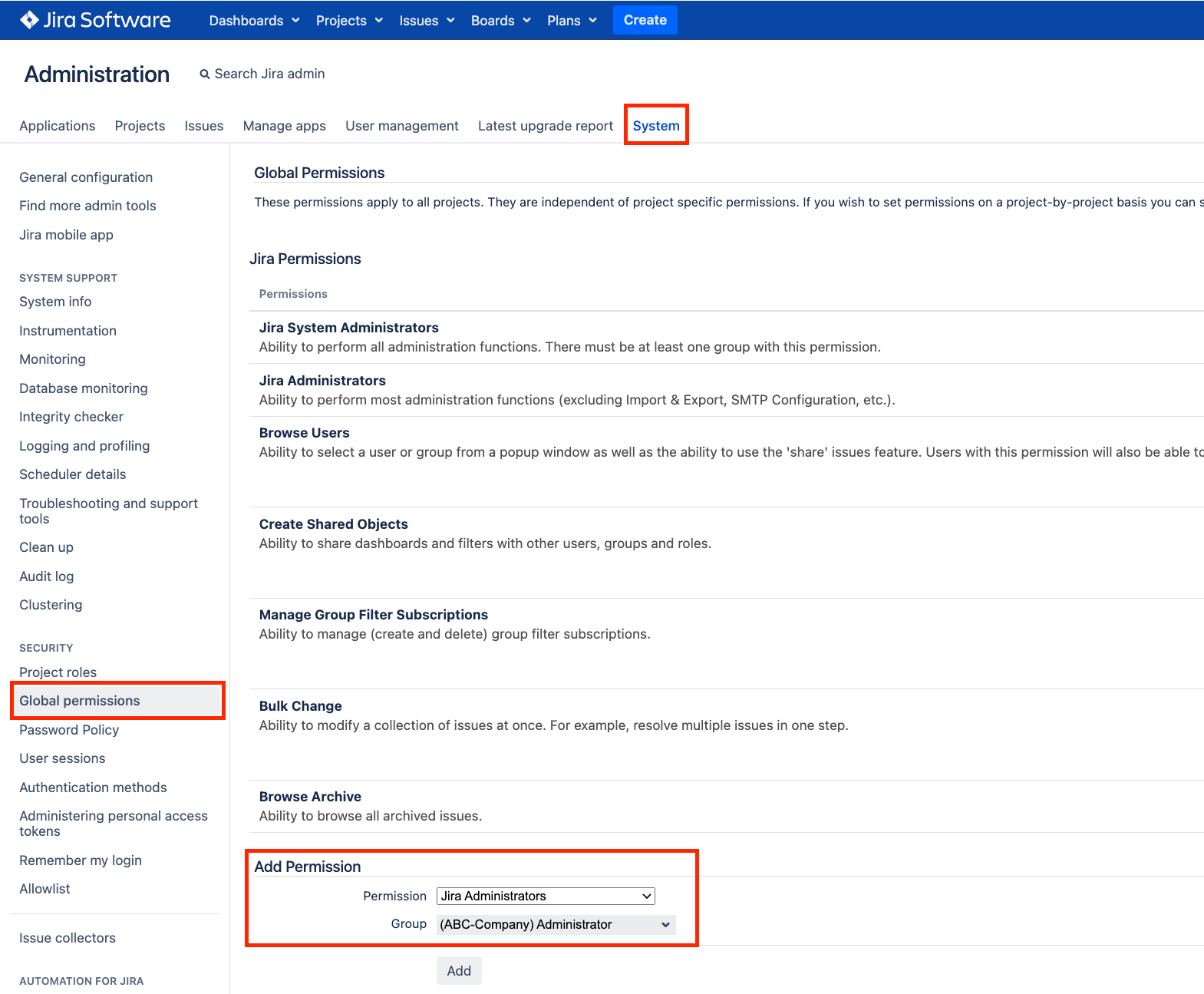Click the Jira System Administrators heading
1204x994 pixels.
click(349, 328)
